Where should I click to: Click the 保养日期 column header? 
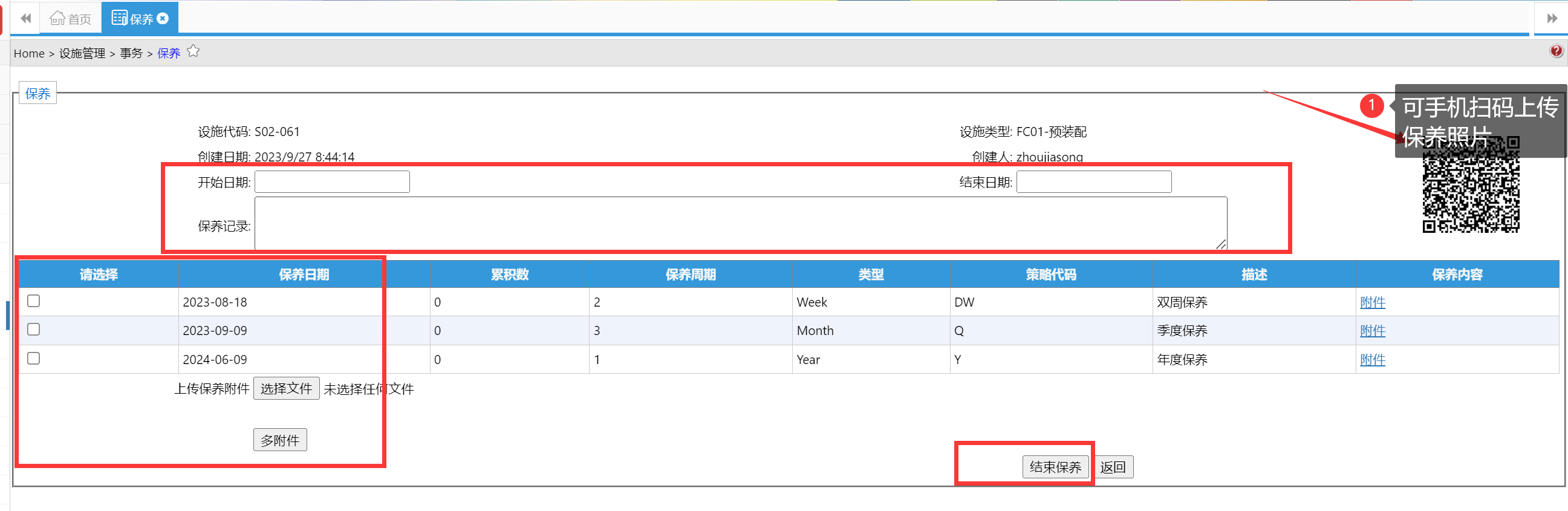pyautogui.click(x=304, y=275)
